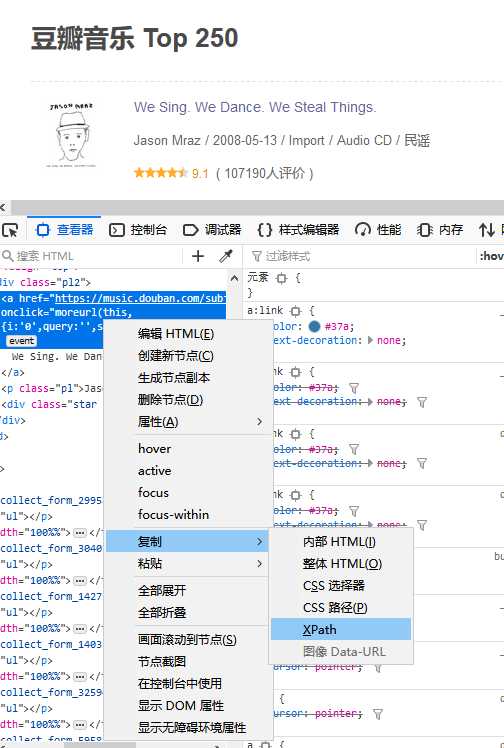Toggle the :hov pseudo-class panel button

(x=491, y=256)
